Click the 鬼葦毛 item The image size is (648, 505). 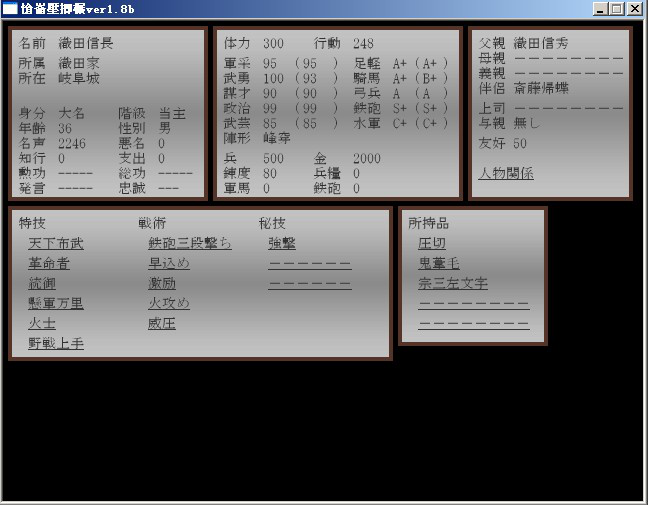pyautogui.click(x=439, y=263)
